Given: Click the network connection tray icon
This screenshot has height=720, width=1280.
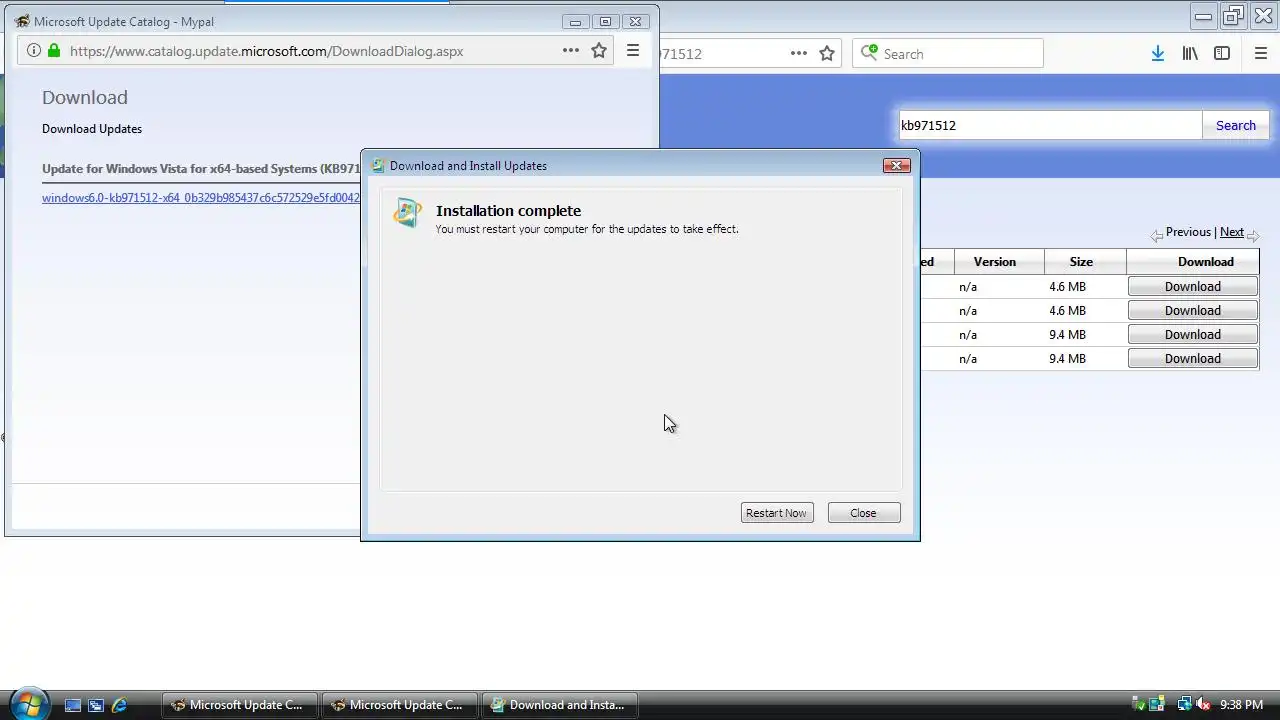Looking at the screenshot, I should coord(1185,705).
